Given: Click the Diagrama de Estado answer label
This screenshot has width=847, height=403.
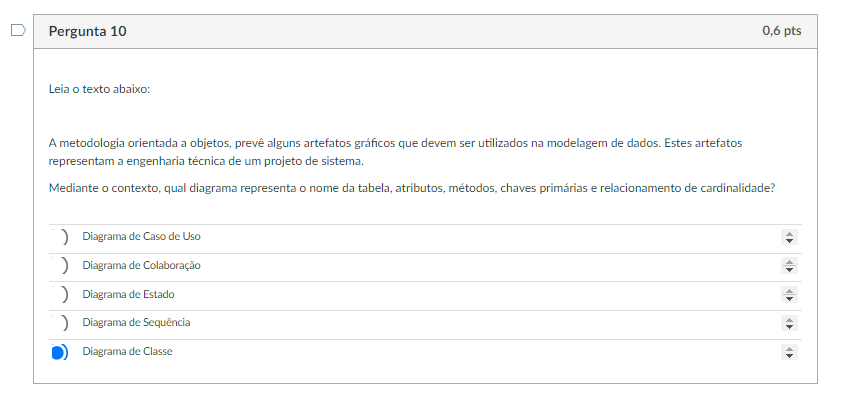Looking at the screenshot, I should click(129, 294).
